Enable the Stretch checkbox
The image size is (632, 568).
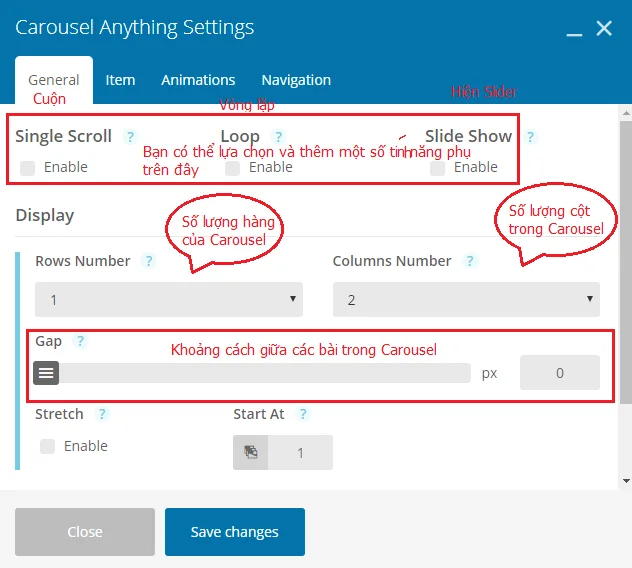point(48,446)
